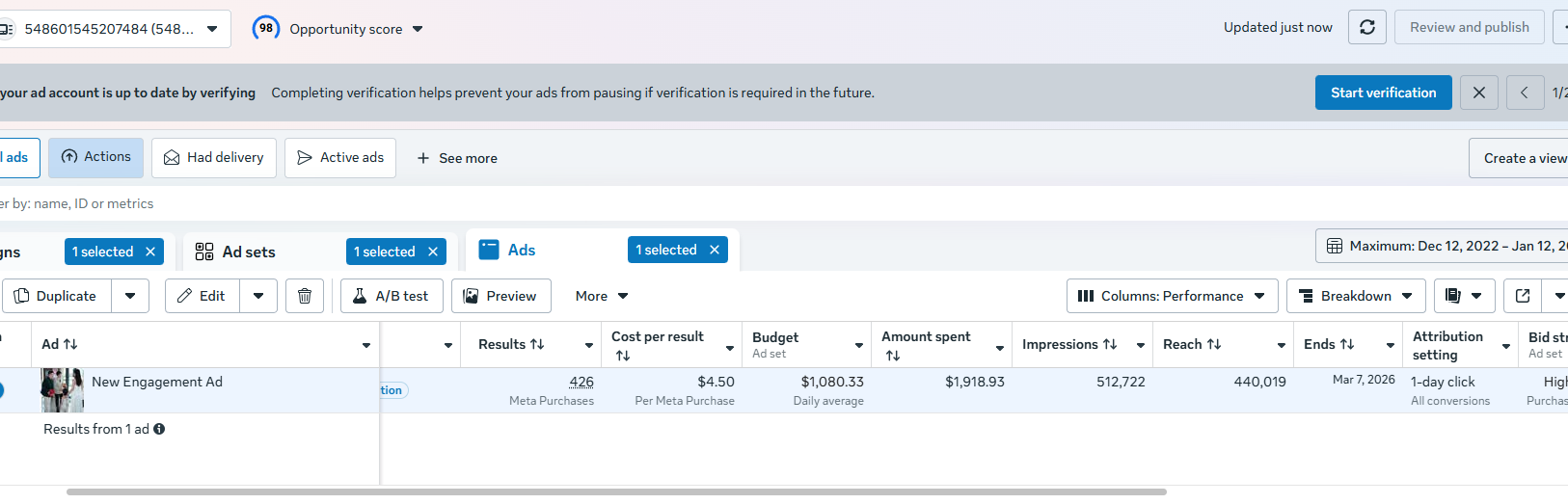Open the reports icon dropdown

1464,296
